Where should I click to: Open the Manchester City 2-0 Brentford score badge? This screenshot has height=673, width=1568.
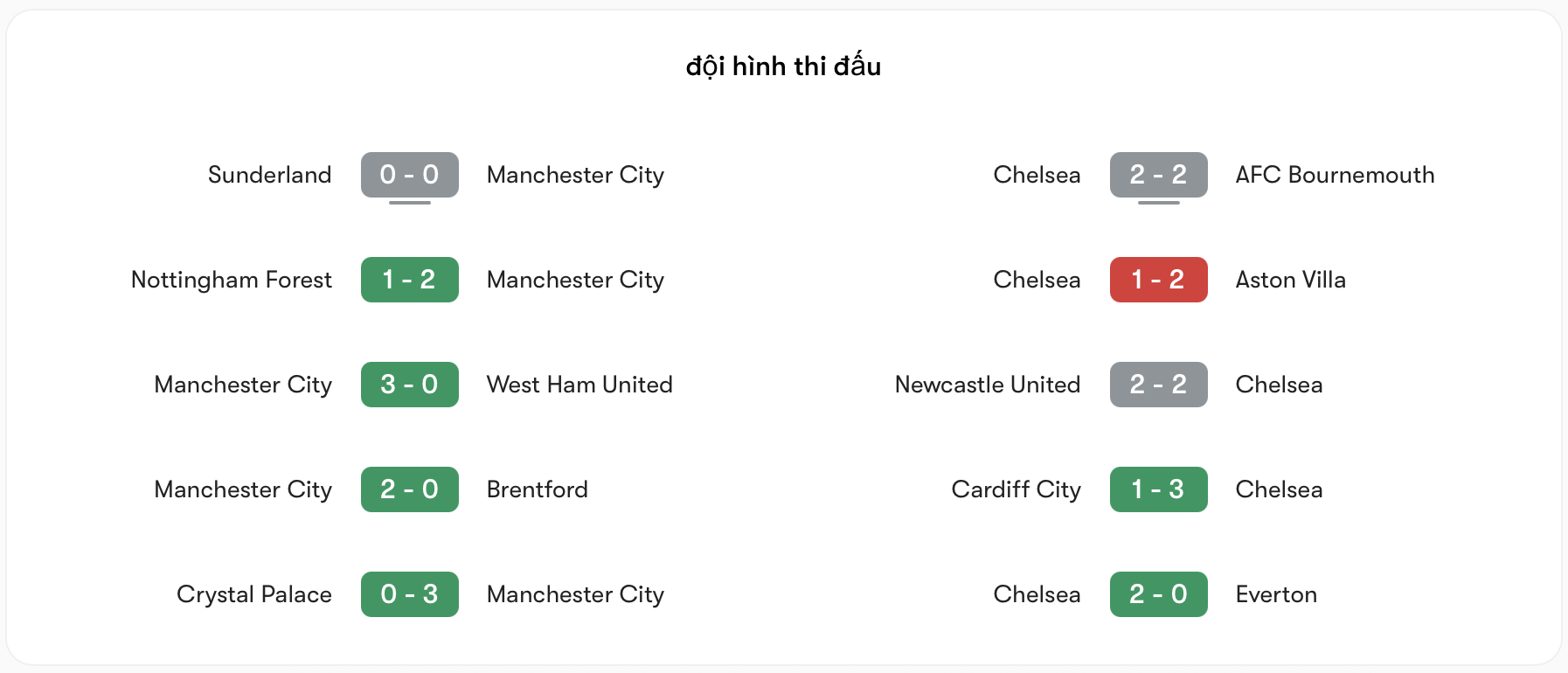(x=409, y=489)
